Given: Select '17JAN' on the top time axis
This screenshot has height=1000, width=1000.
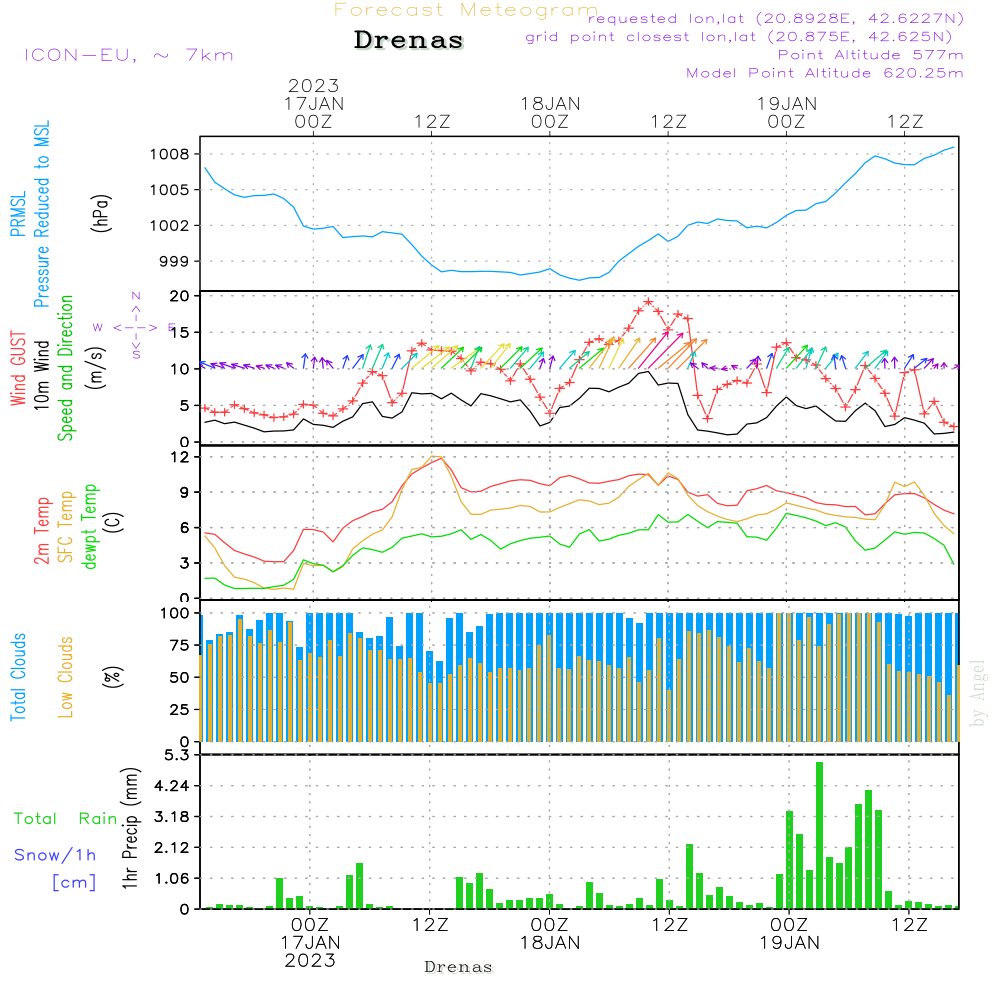Looking at the screenshot, I should point(314,103).
